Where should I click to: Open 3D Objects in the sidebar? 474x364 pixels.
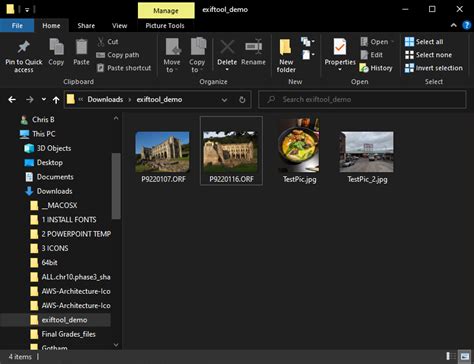click(x=48, y=148)
